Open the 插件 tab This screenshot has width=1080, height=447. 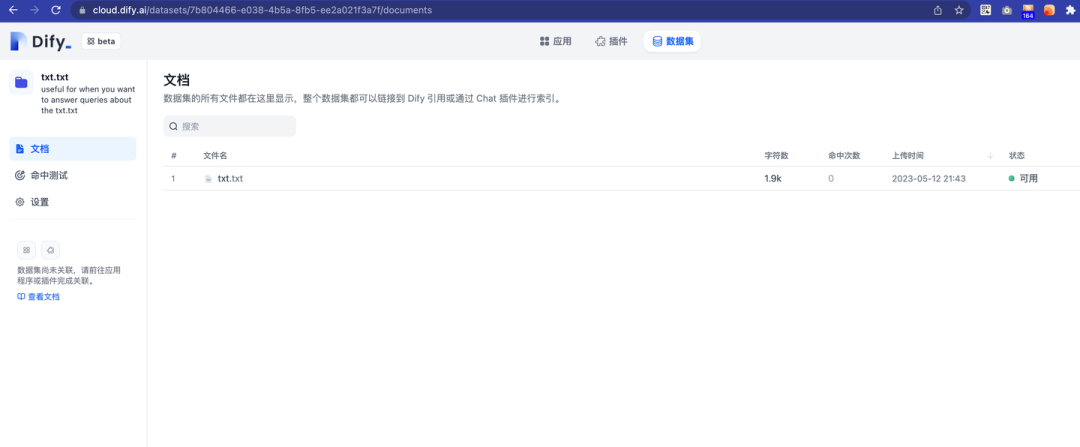611,41
